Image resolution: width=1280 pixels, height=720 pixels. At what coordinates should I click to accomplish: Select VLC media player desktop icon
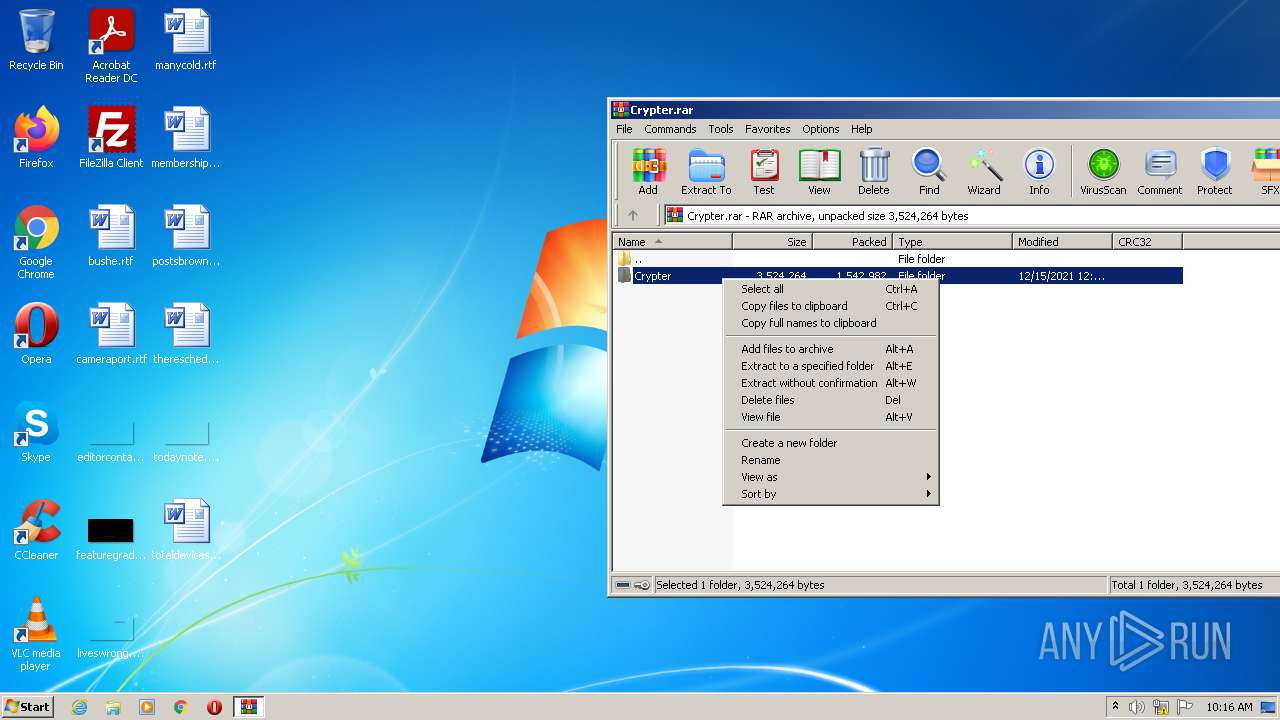tap(36, 634)
